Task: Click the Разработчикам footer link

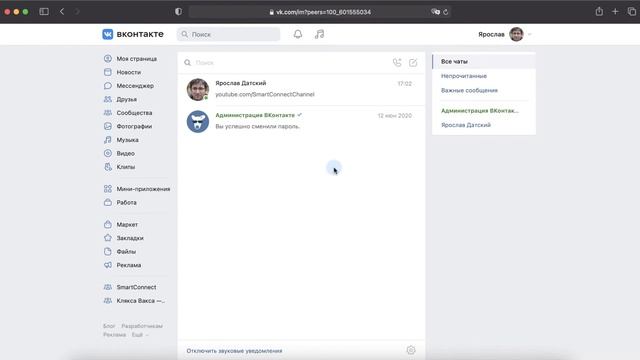Action: (x=142, y=326)
